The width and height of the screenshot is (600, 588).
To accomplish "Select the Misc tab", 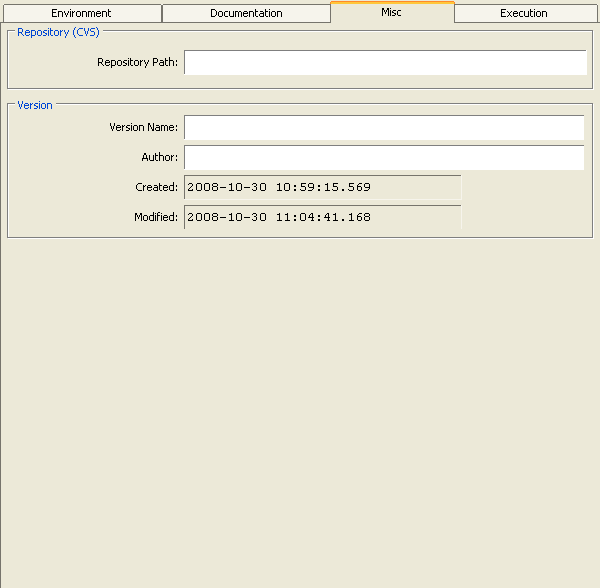I will (391, 12).
